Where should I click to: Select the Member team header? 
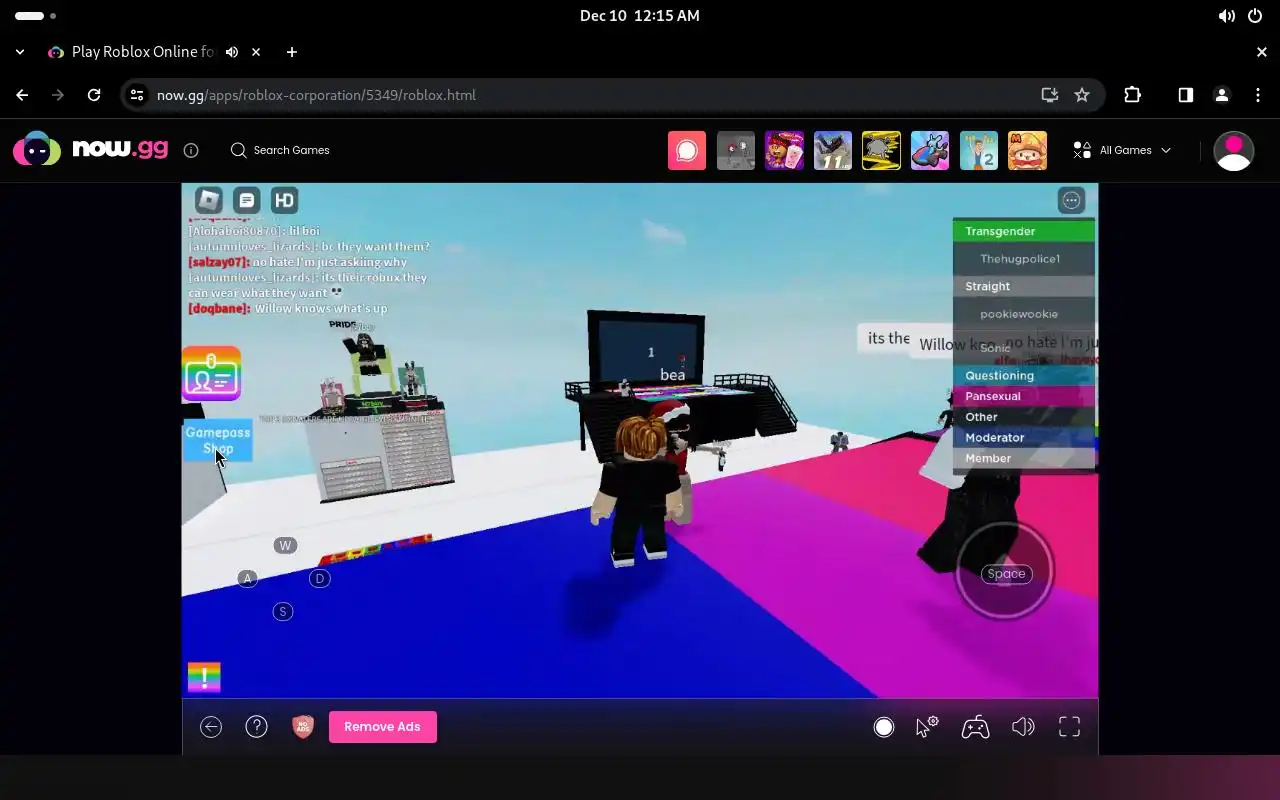point(1024,458)
